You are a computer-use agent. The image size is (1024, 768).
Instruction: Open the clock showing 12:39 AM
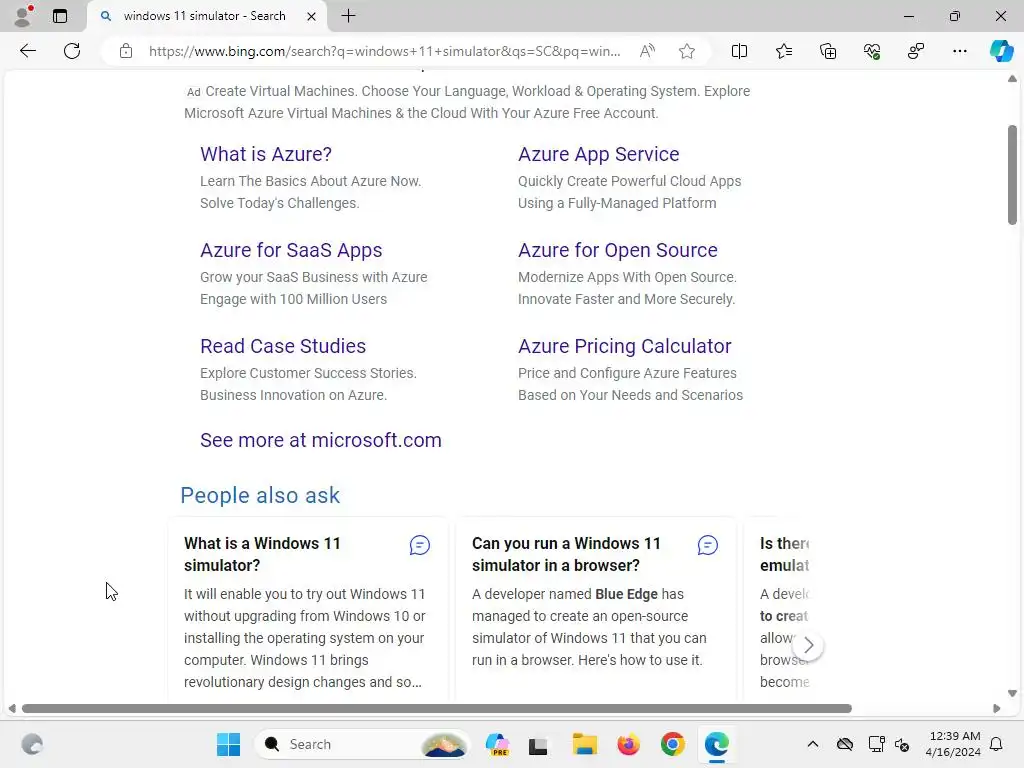click(953, 744)
